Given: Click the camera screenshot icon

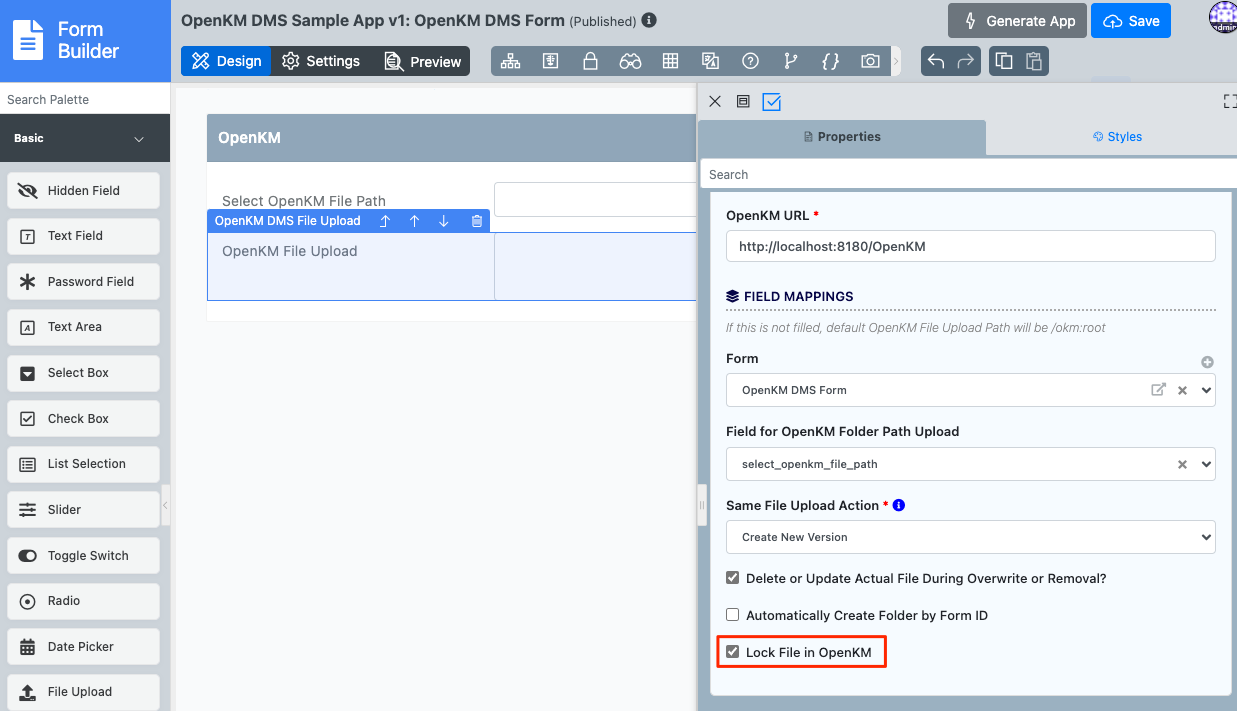Looking at the screenshot, I should [870, 61].
